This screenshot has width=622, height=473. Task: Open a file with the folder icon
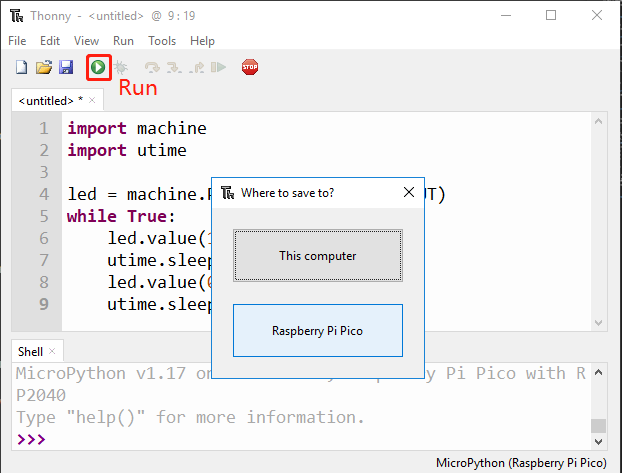[x=44, y=67]
